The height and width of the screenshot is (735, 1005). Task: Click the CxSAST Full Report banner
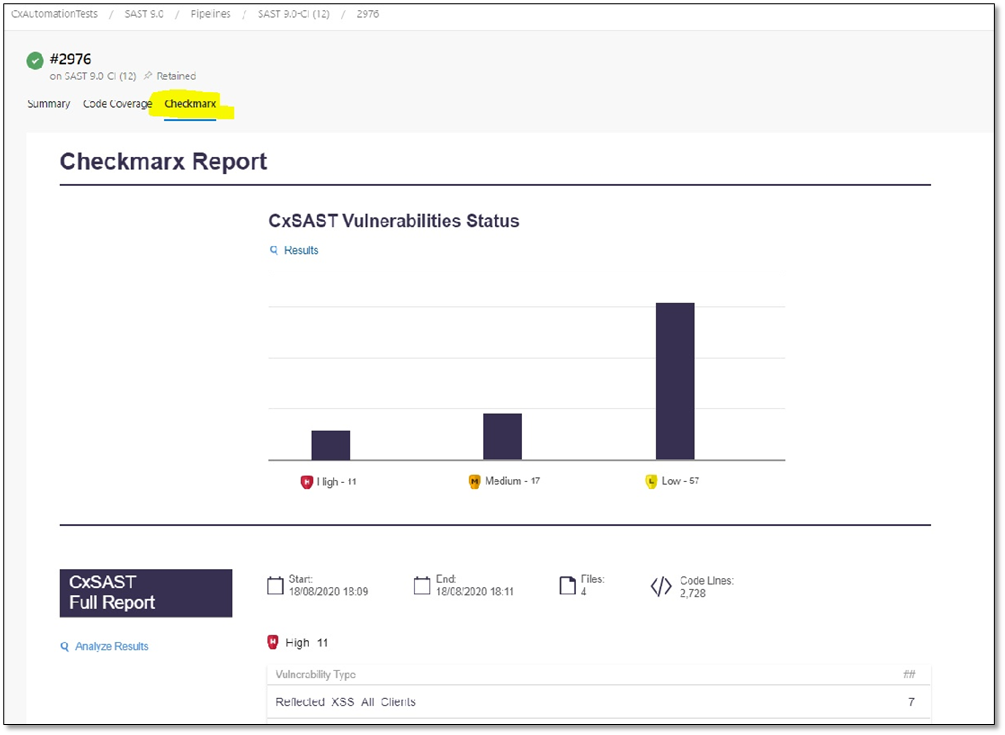coord(146,593)
